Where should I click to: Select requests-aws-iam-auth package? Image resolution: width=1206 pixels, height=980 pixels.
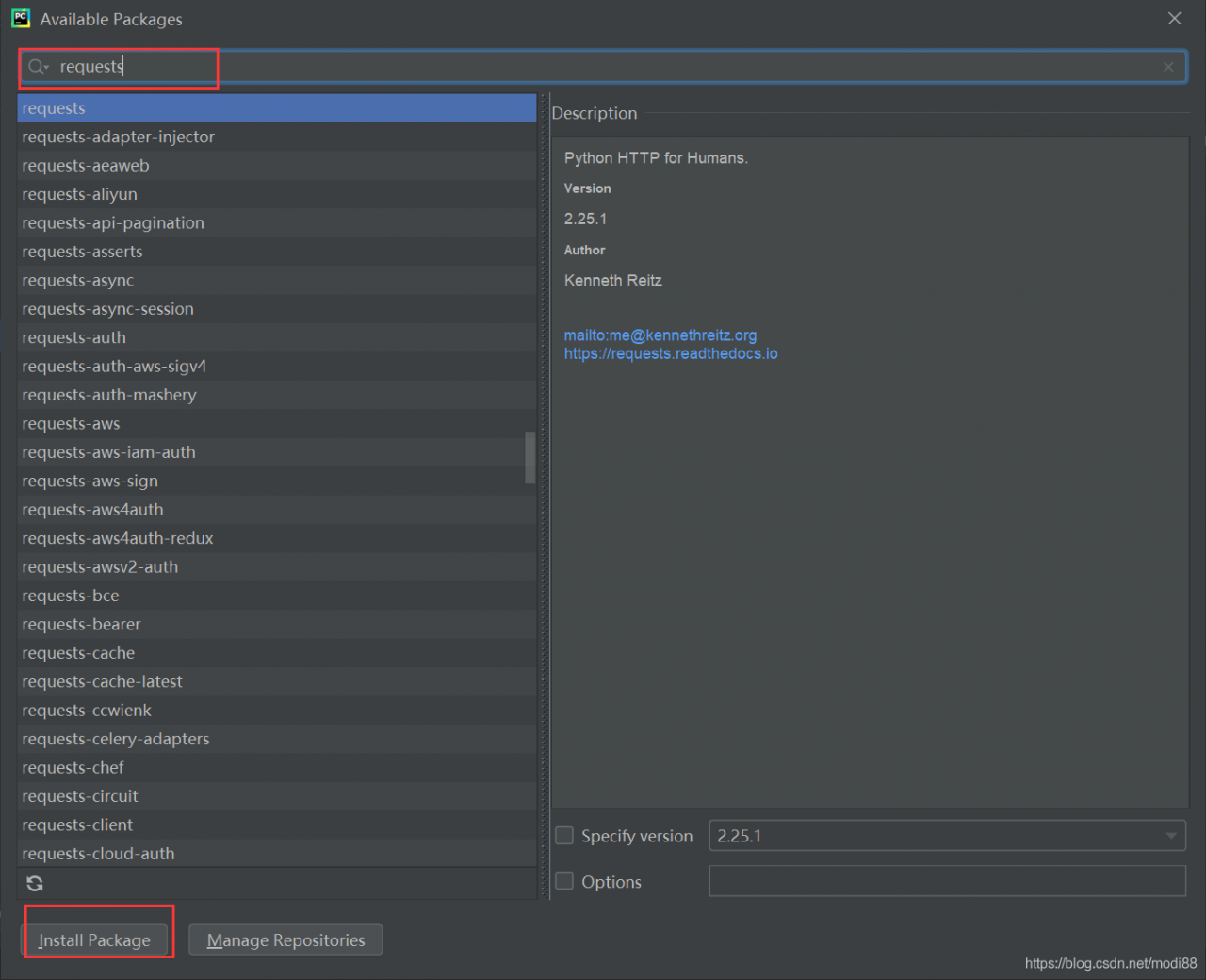pos(277,452)
